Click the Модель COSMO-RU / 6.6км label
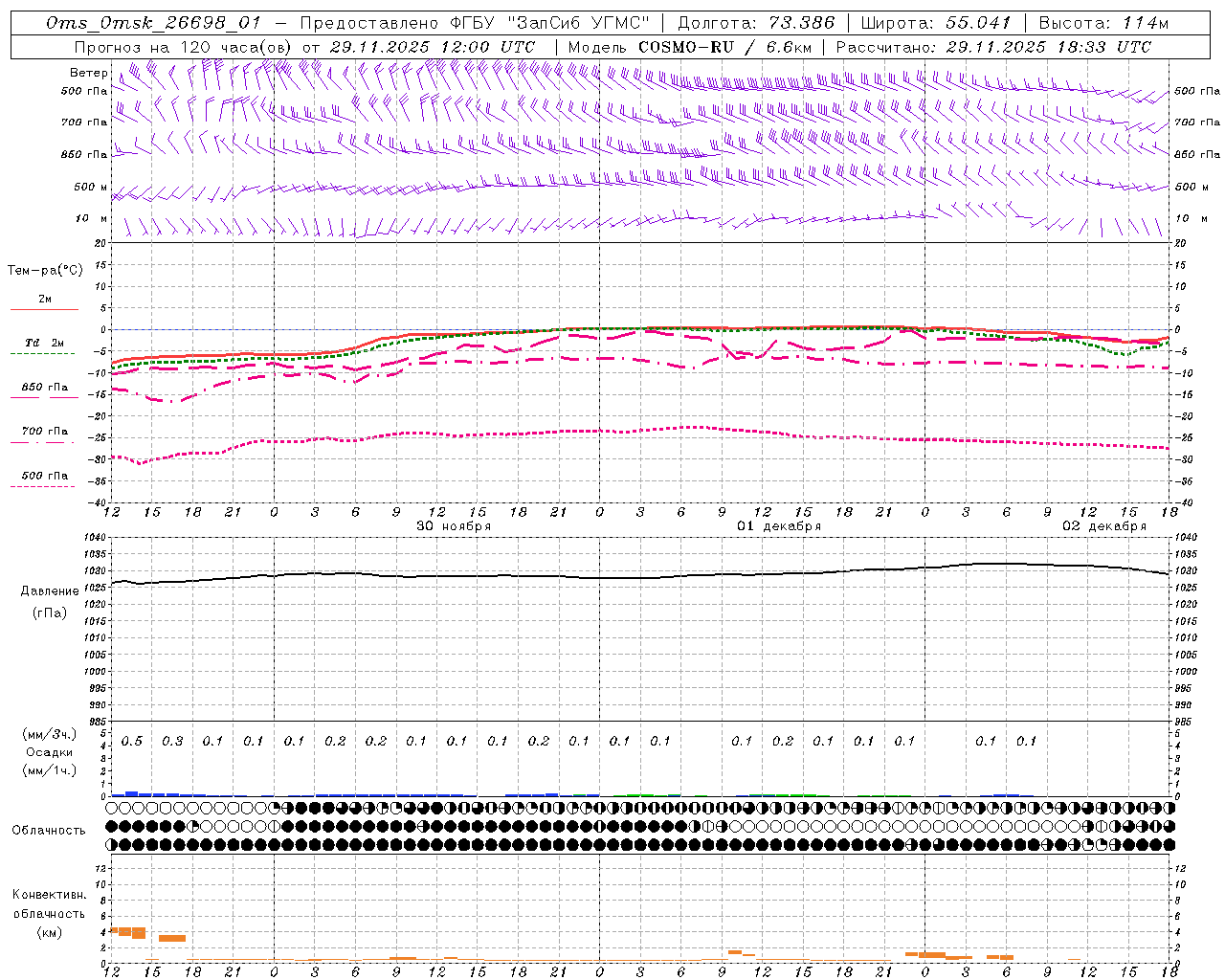Viewport: 1225px width, 980px height. [689, 47]
